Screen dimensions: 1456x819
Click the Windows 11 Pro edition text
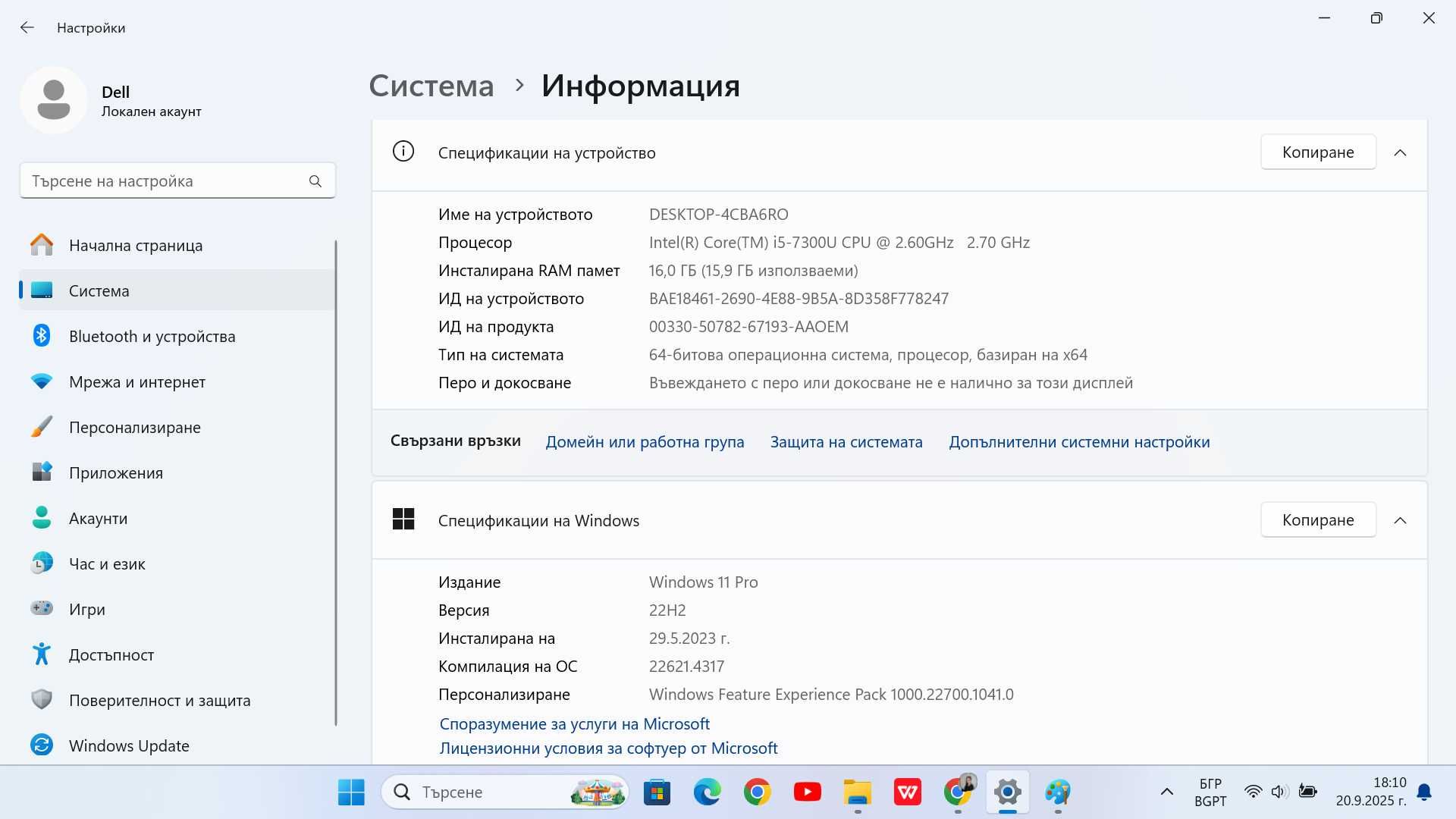coord(704,582)
